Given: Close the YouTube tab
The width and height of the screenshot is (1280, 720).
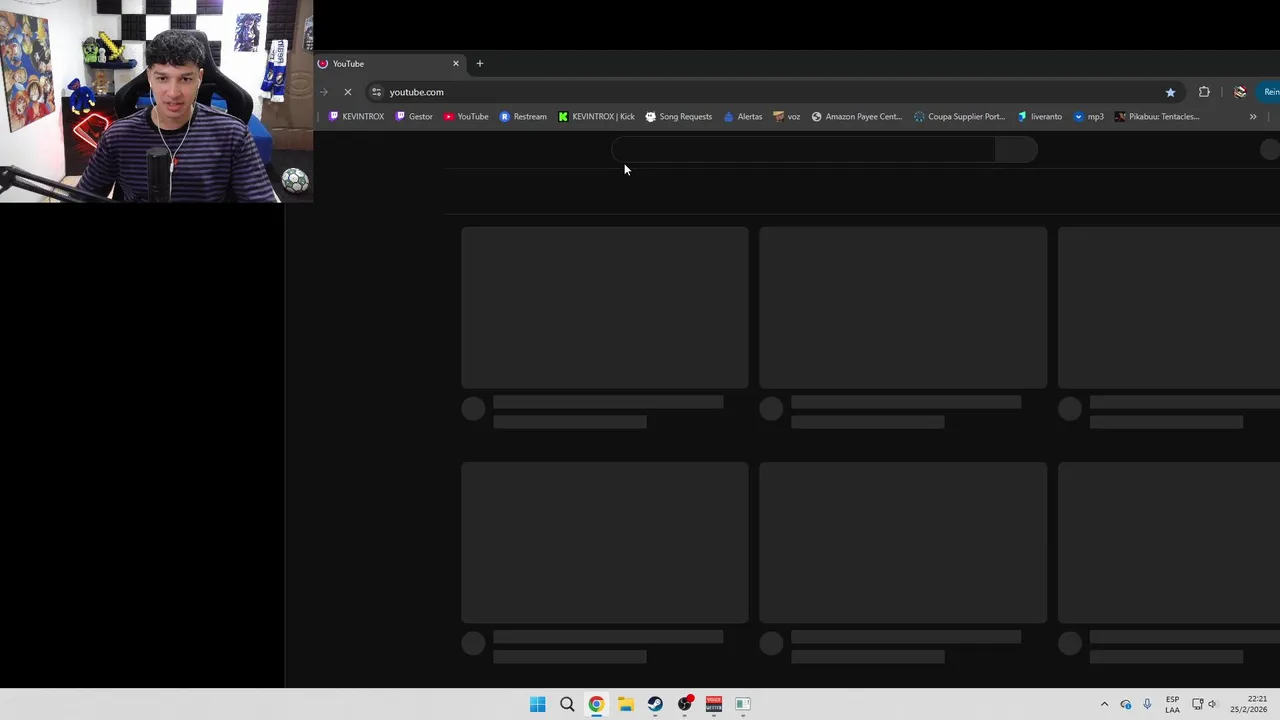Looking at the screenshot, I should (x=456, y=63).
